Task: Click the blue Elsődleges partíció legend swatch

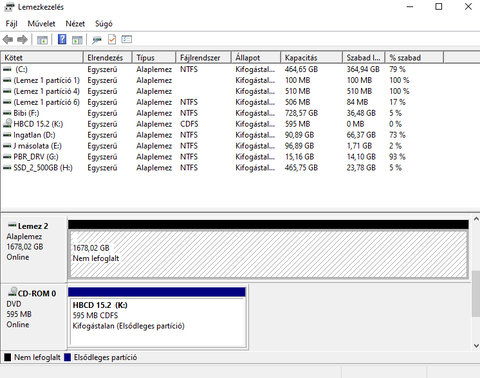Action: coord(68,357)
